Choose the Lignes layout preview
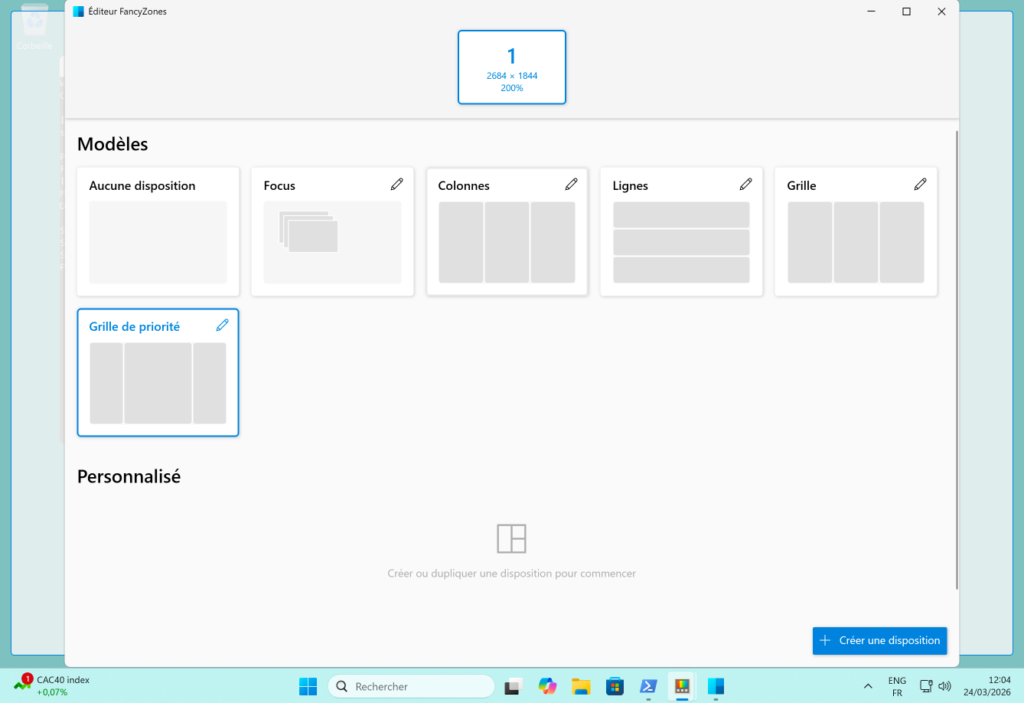Image resolution: width=1024 pixels, height=703 pixels. (x=681, y=242)
